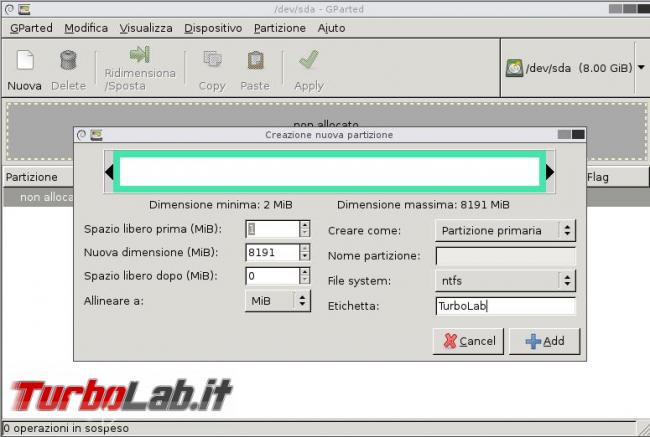Click the green partition size bar

(x=330, y=172)
